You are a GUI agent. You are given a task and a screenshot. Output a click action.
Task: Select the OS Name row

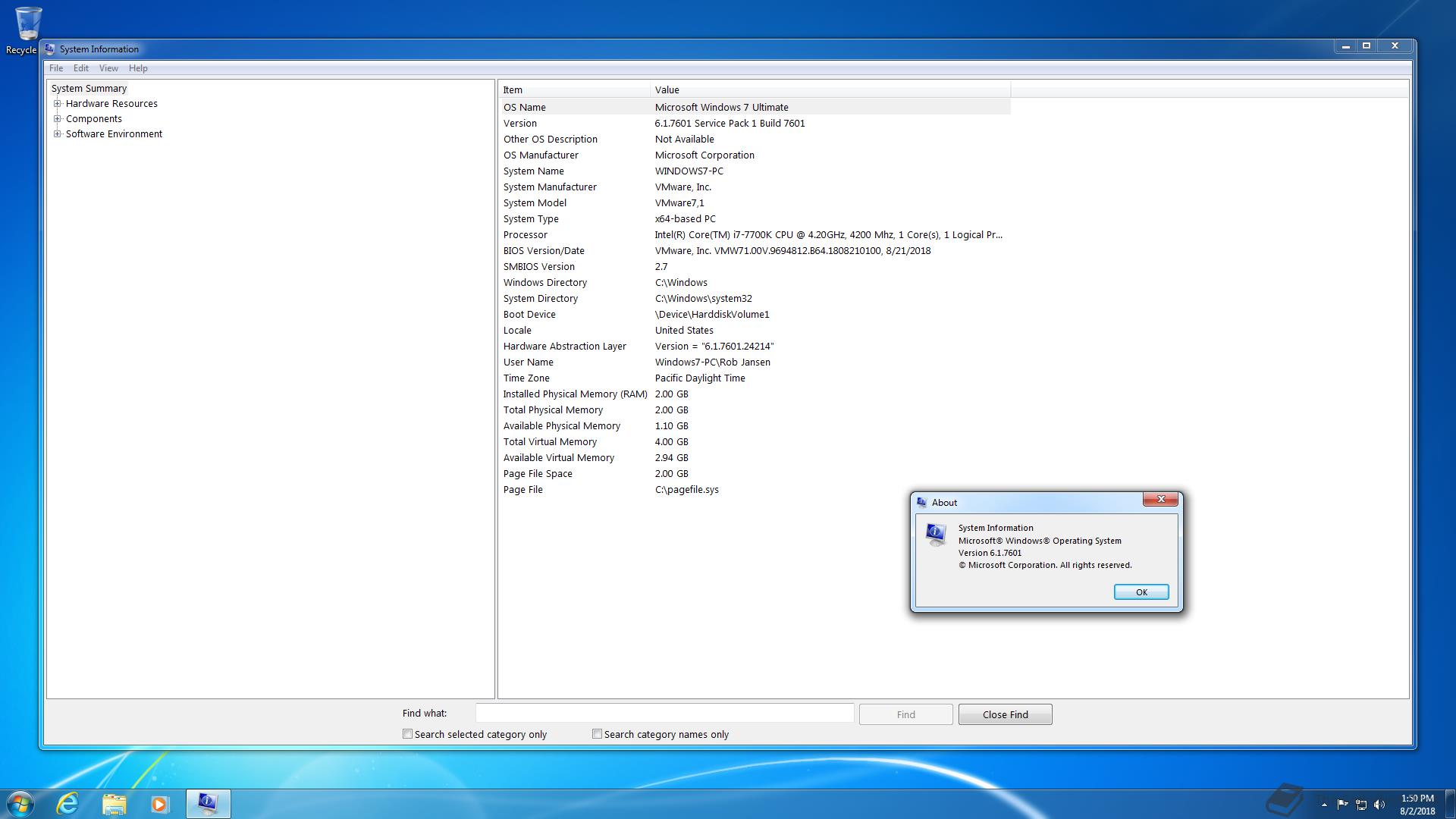click(755, 108)
